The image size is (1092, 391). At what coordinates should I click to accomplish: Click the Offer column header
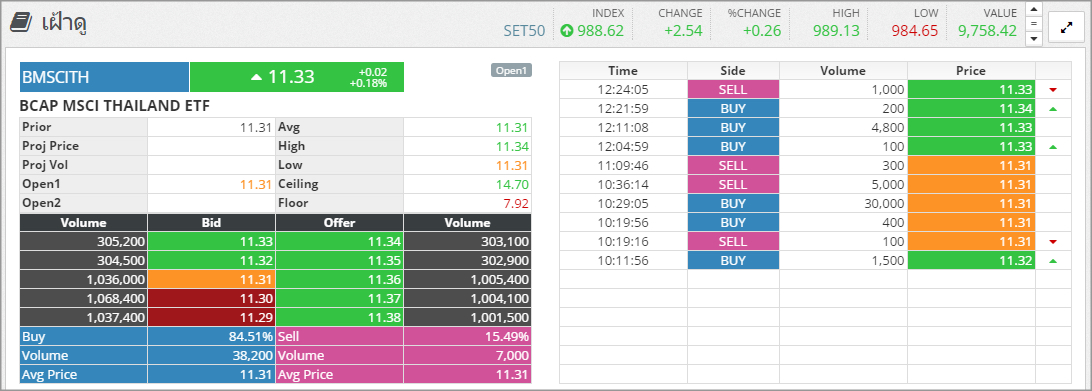[340, 223]
